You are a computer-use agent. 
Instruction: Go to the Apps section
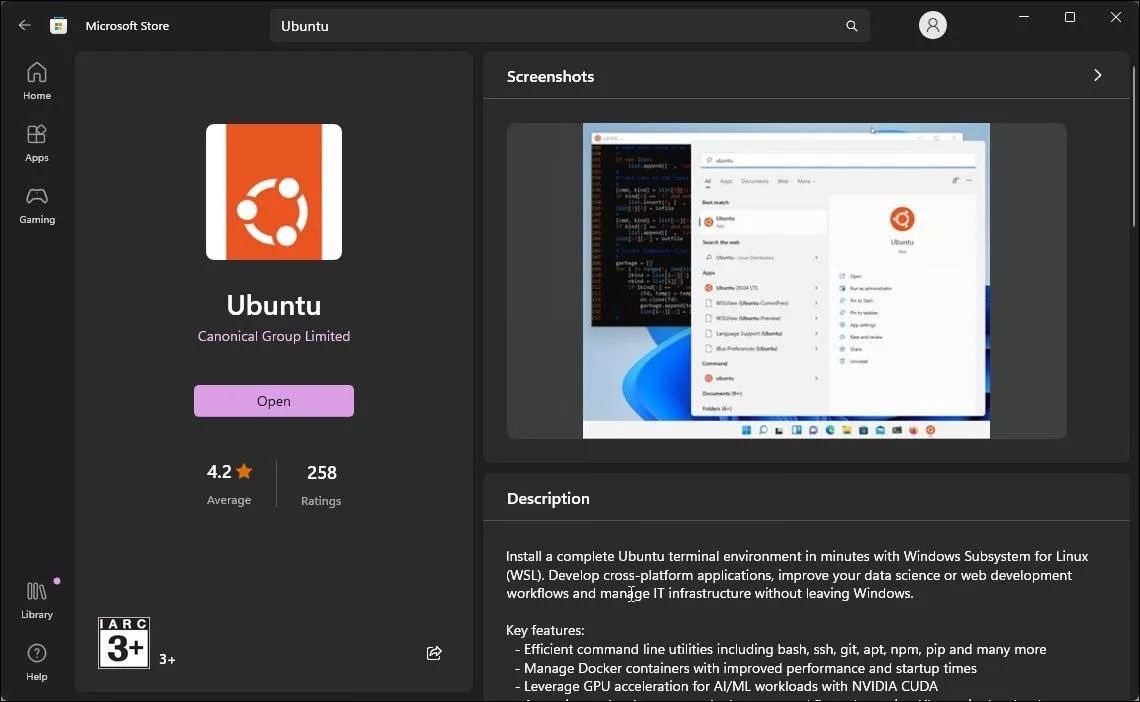pos(37,143)
